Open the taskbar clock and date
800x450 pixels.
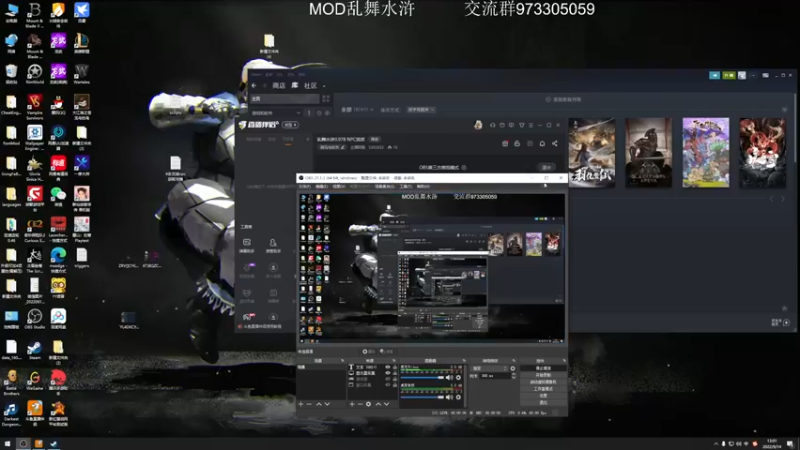pos(772,444)
